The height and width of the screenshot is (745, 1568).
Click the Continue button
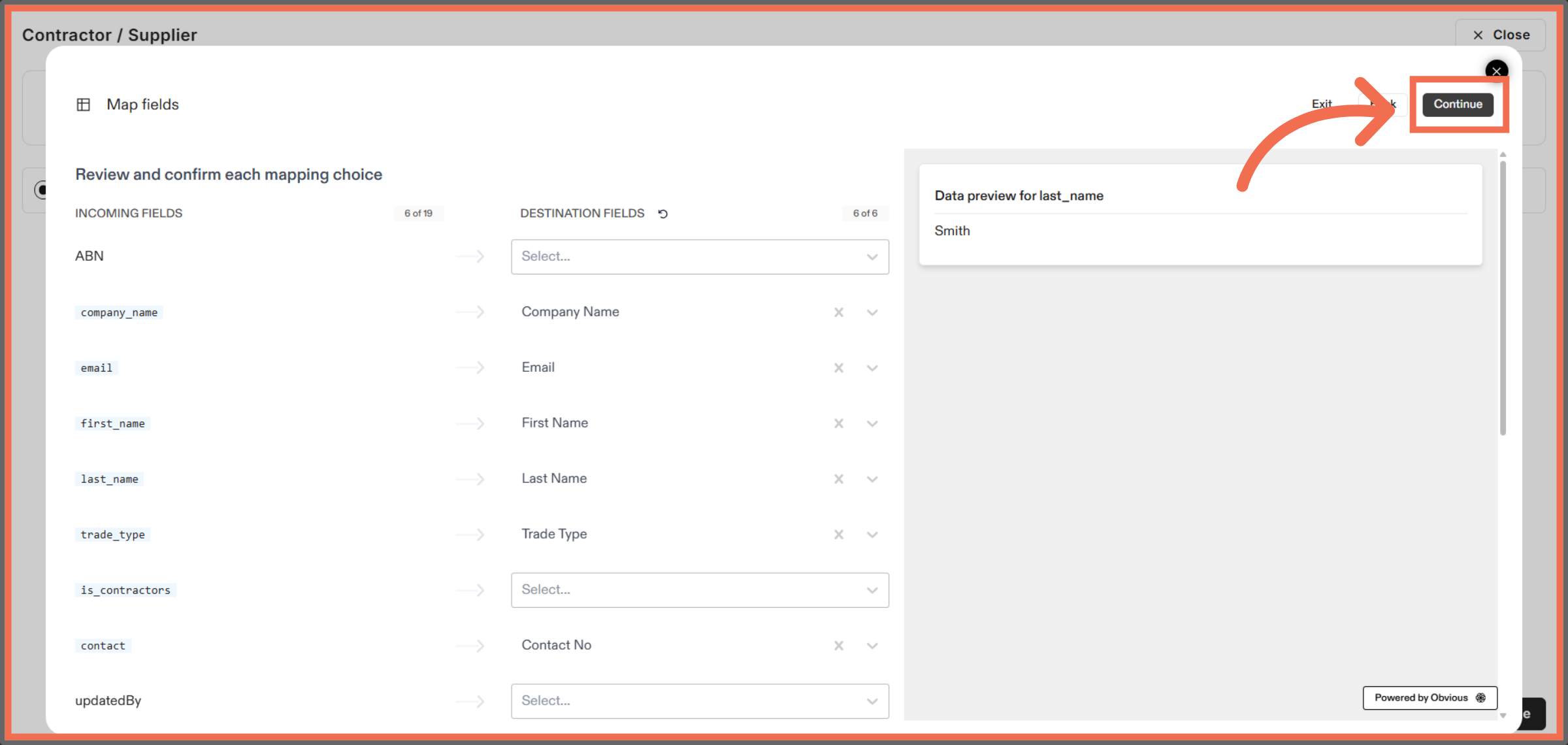coord(1458,104)
